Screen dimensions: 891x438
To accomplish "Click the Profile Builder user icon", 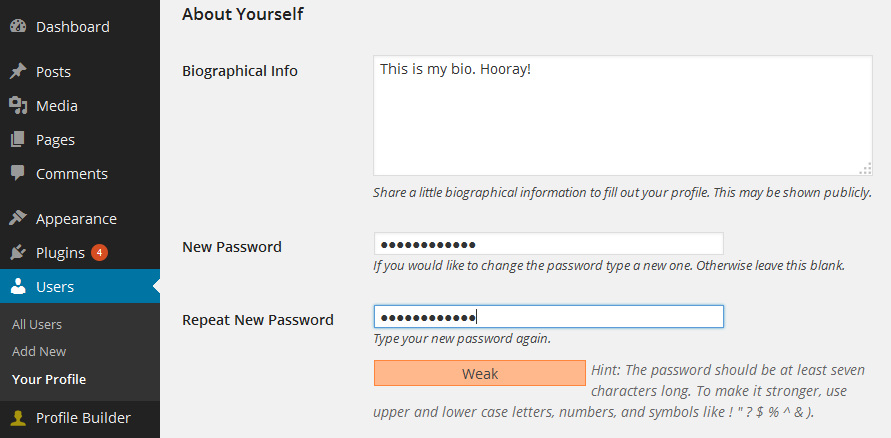I will [x=18, y=418].
